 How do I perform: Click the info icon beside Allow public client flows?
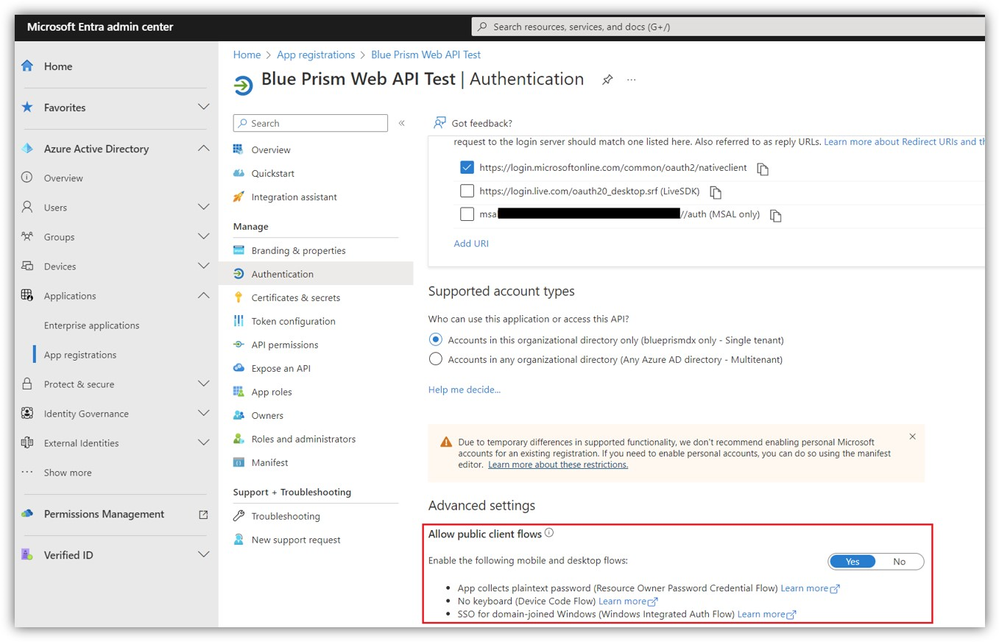pyautogui.click(x=549, y=533)
